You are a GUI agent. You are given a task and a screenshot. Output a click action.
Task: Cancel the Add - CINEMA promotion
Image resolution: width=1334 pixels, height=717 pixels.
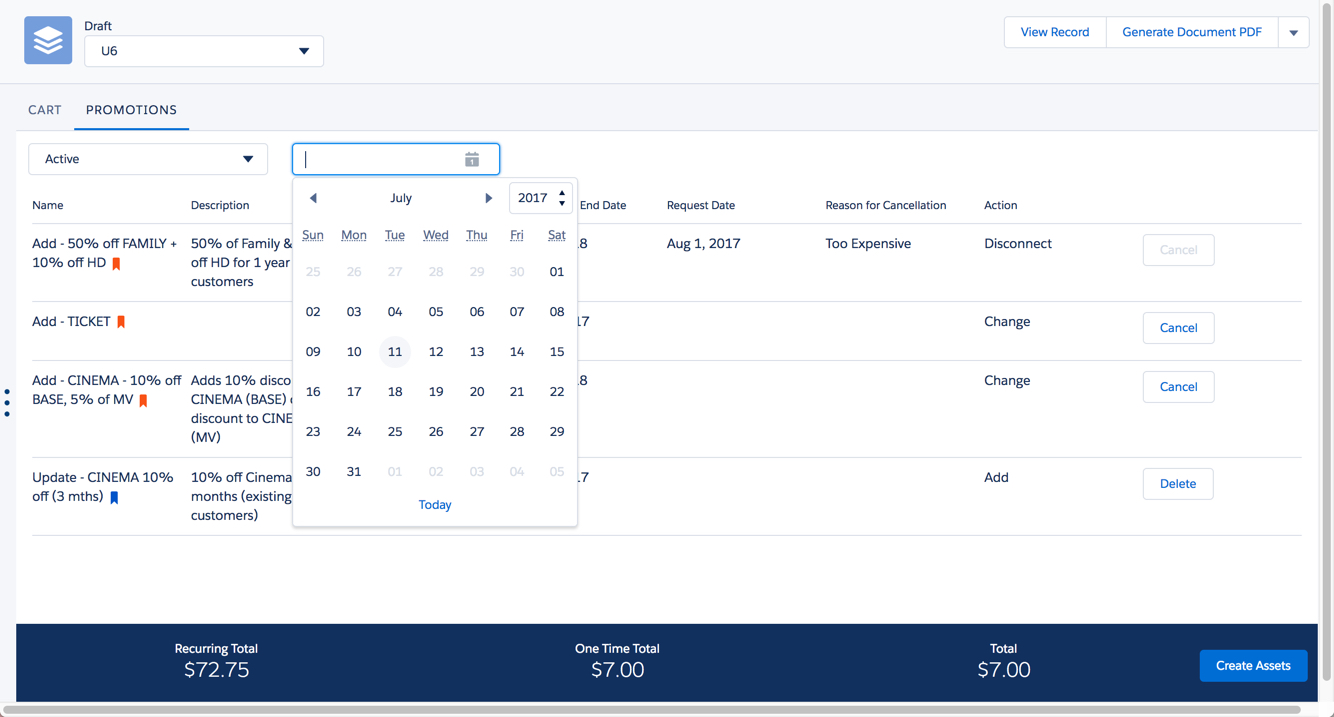[1178, 387]
